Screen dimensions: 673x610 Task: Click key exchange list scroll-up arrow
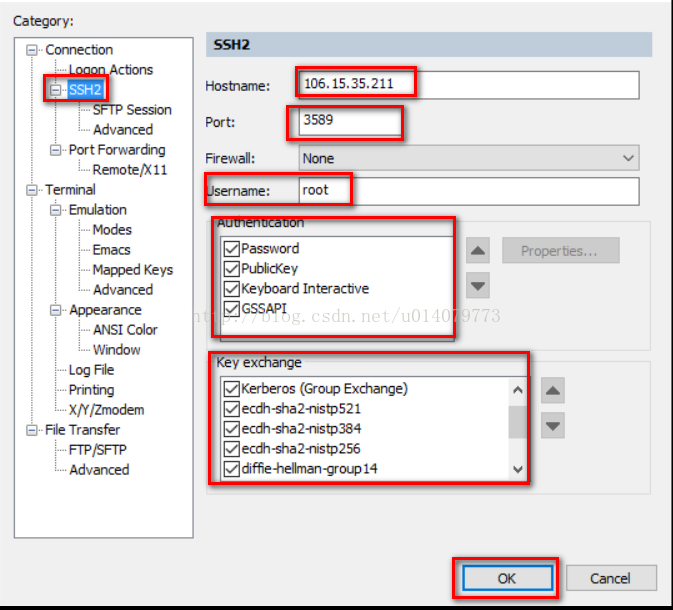click(518, 389)
